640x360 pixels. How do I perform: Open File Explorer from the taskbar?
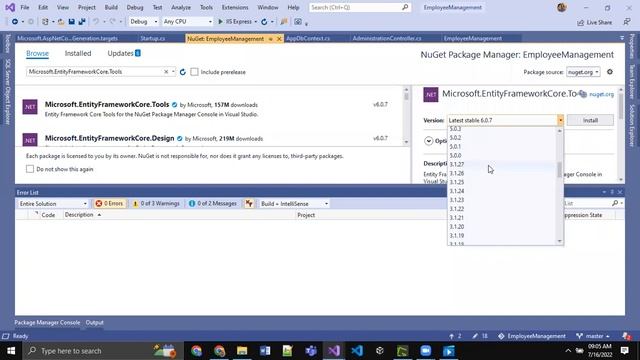242,351
